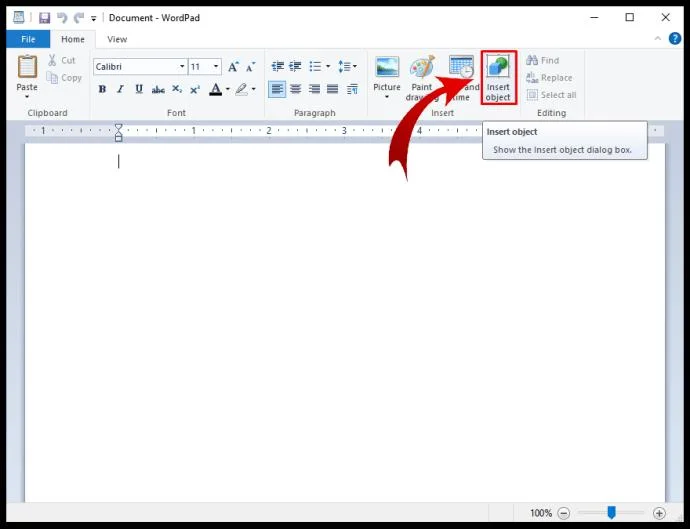Apply the text color A button
Image resolution: width=690 pixels, height=529 pixels.
point(216,89)
